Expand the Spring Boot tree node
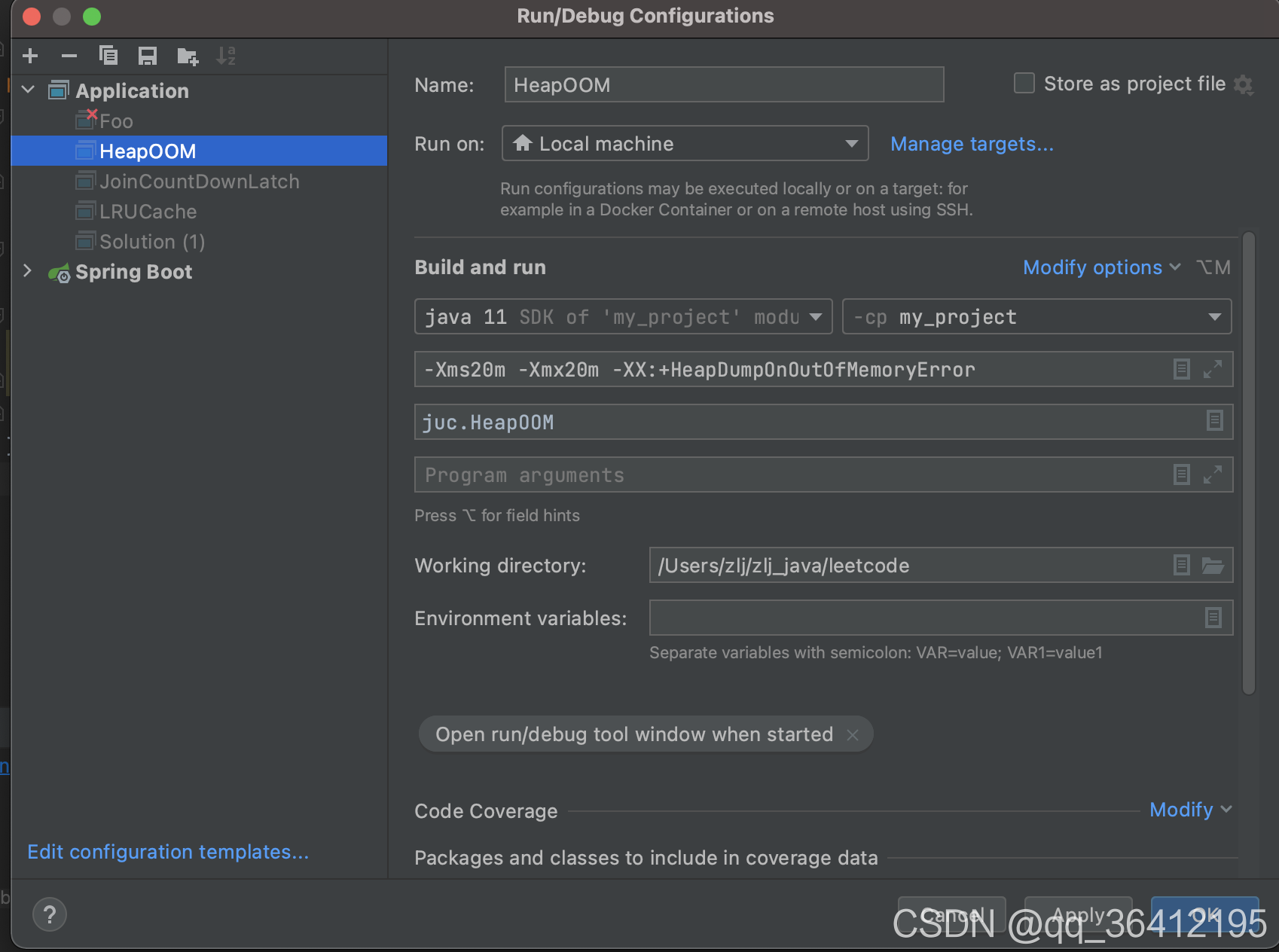This screenshot has width=1279, height=952. pos(29,270)
